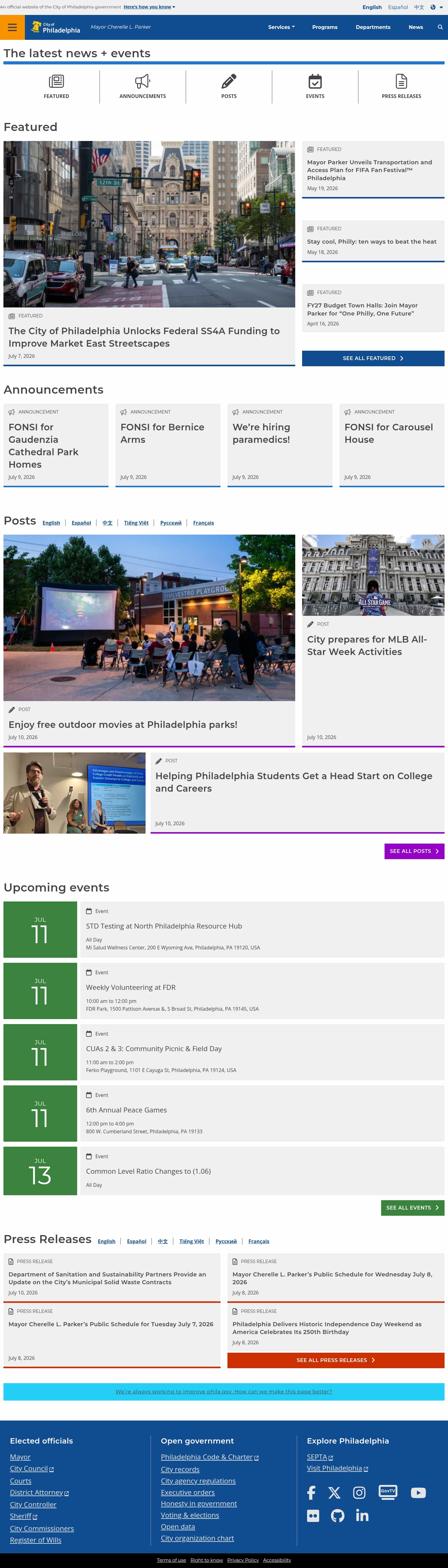Read the SS4A Funding featured headline
Image resolution: width=448 pixels, height=1568 pixels.
tap(144, 337)
